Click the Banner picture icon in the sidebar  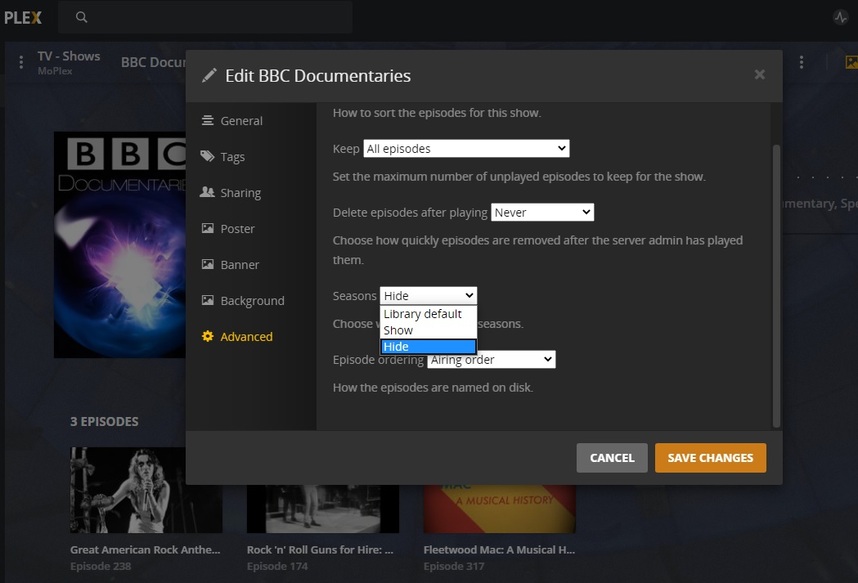(207, 264)
